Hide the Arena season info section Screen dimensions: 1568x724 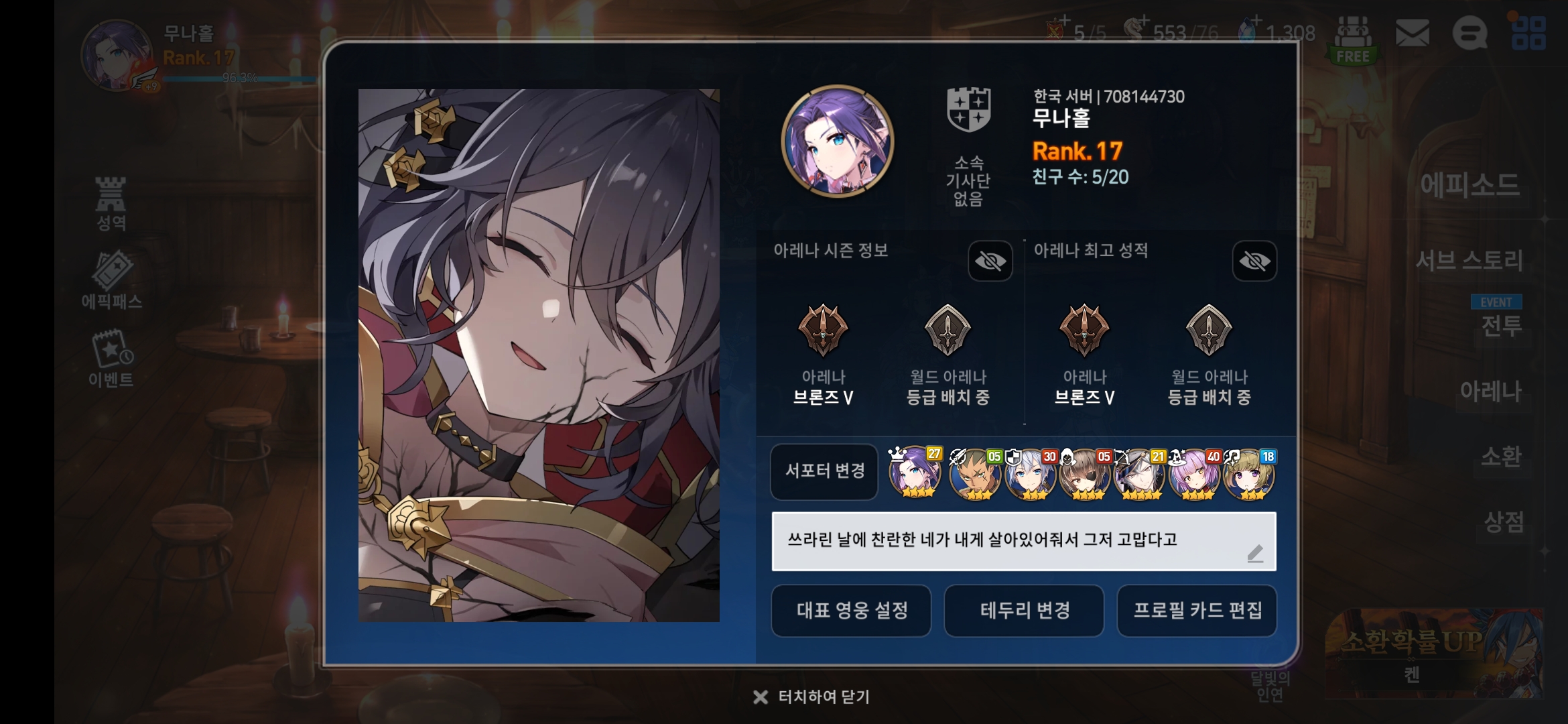point(990,261)
